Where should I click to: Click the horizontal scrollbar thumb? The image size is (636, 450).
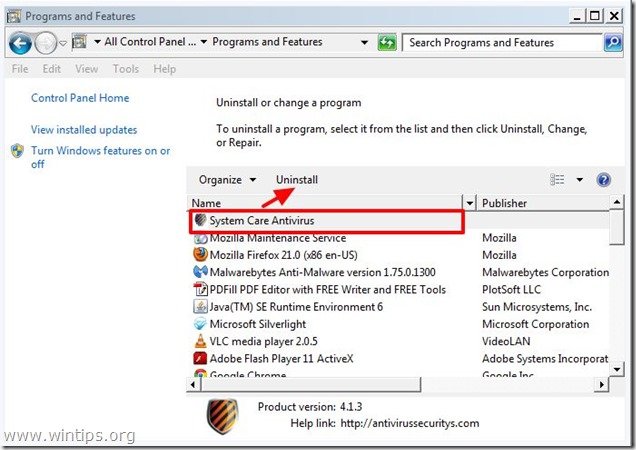click(311, 384)
